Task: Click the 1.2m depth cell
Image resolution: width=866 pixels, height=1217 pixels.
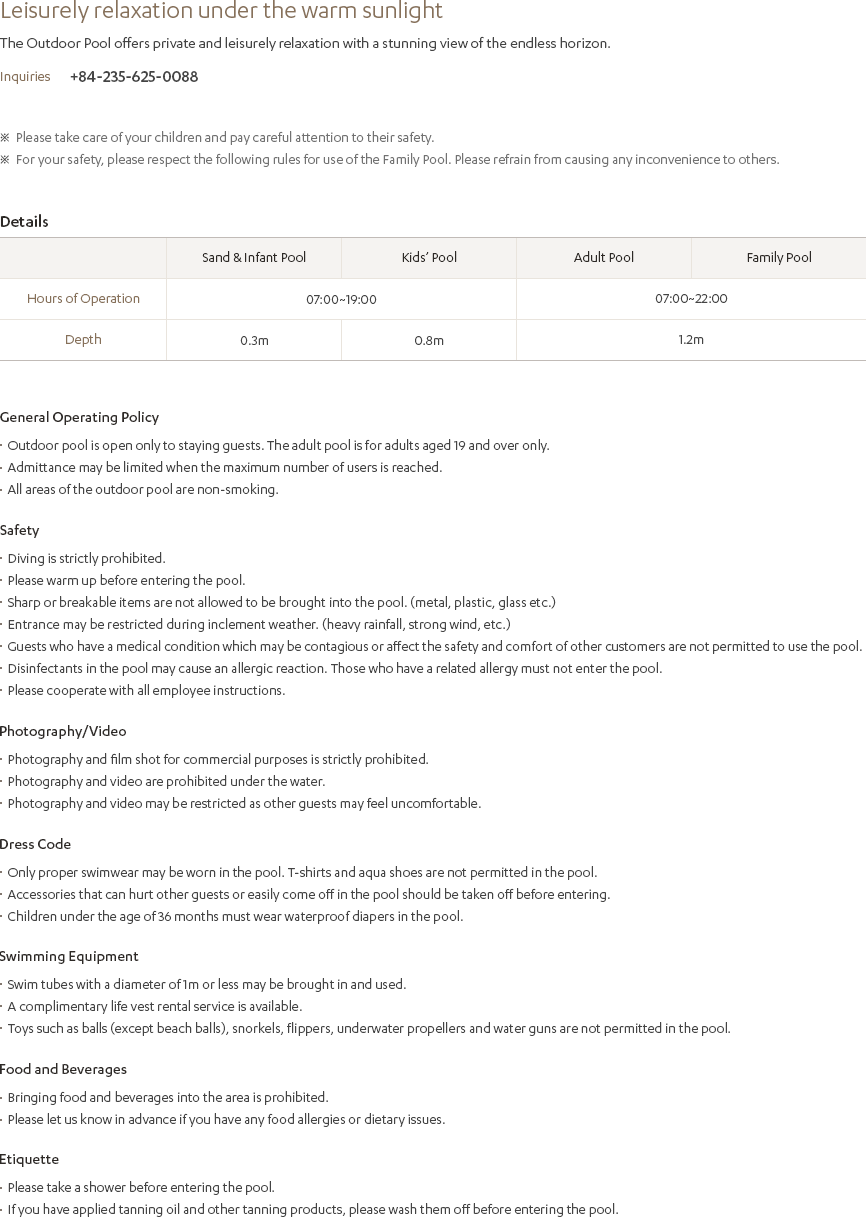Action: (691, 340)
